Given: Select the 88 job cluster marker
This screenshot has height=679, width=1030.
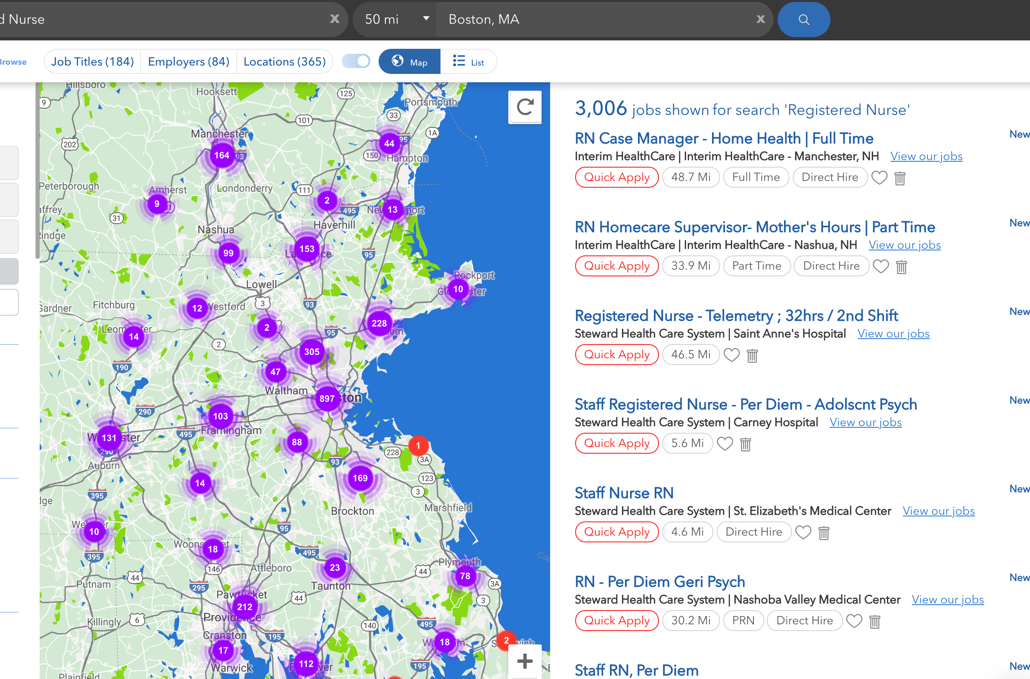Looking at the screenshot, I should click(x=297, y=442).
